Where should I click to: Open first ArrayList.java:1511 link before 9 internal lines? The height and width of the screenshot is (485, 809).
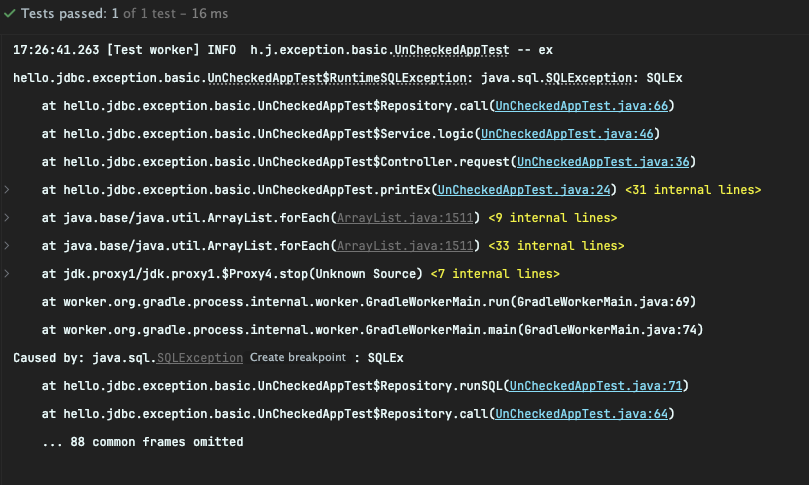405,218
